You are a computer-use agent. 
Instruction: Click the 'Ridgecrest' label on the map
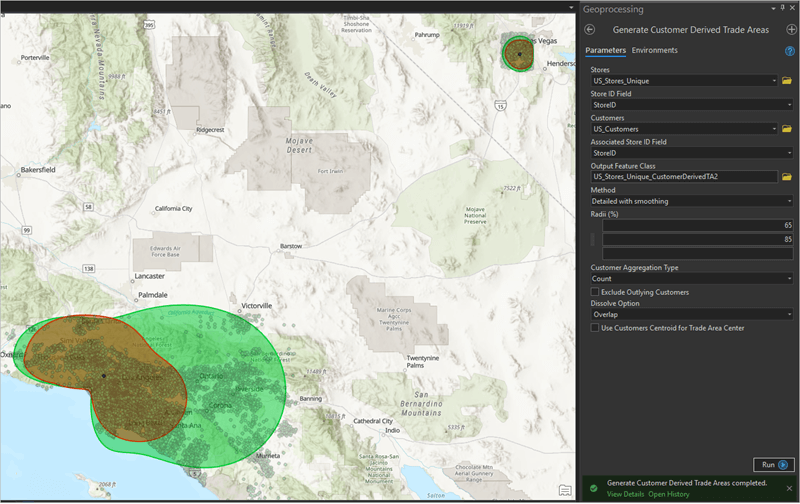pos(210,130)
